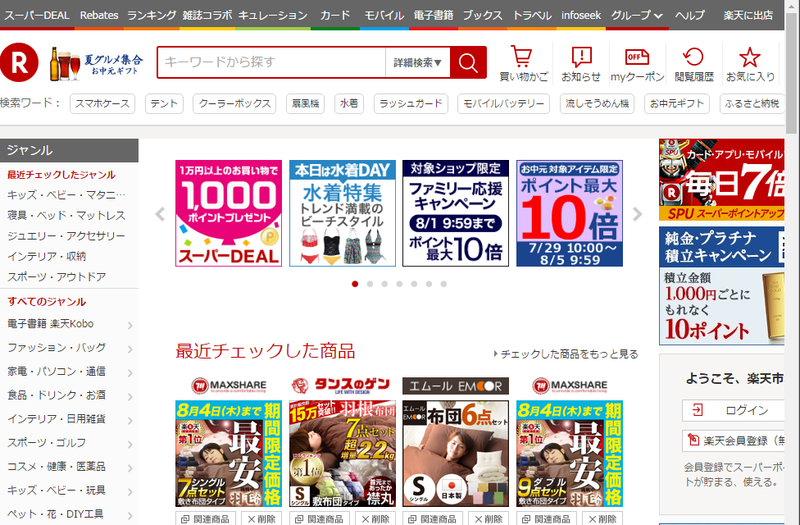This screenshot has height=525, width=800.
Task: Go to first carousel page dot
Action: [355, 284]
